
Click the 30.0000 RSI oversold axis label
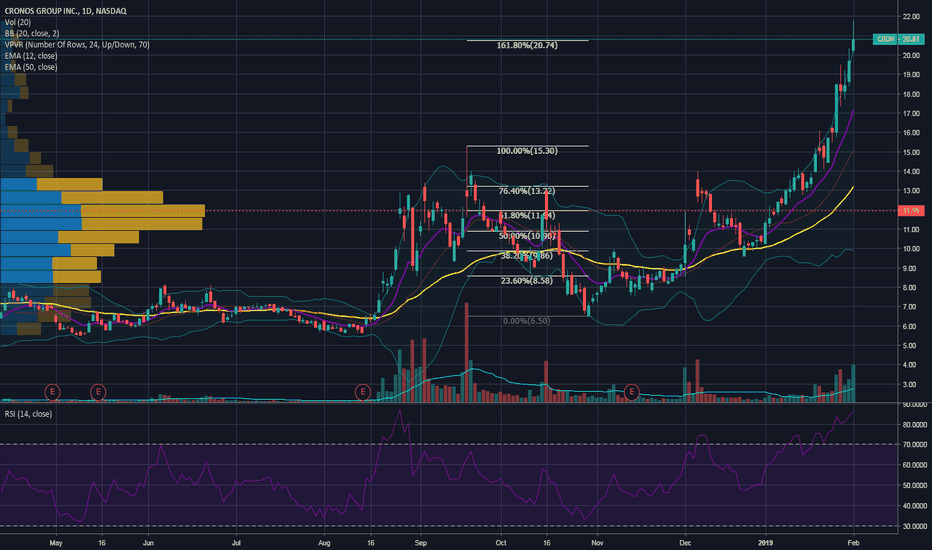[x=915, y=526]
